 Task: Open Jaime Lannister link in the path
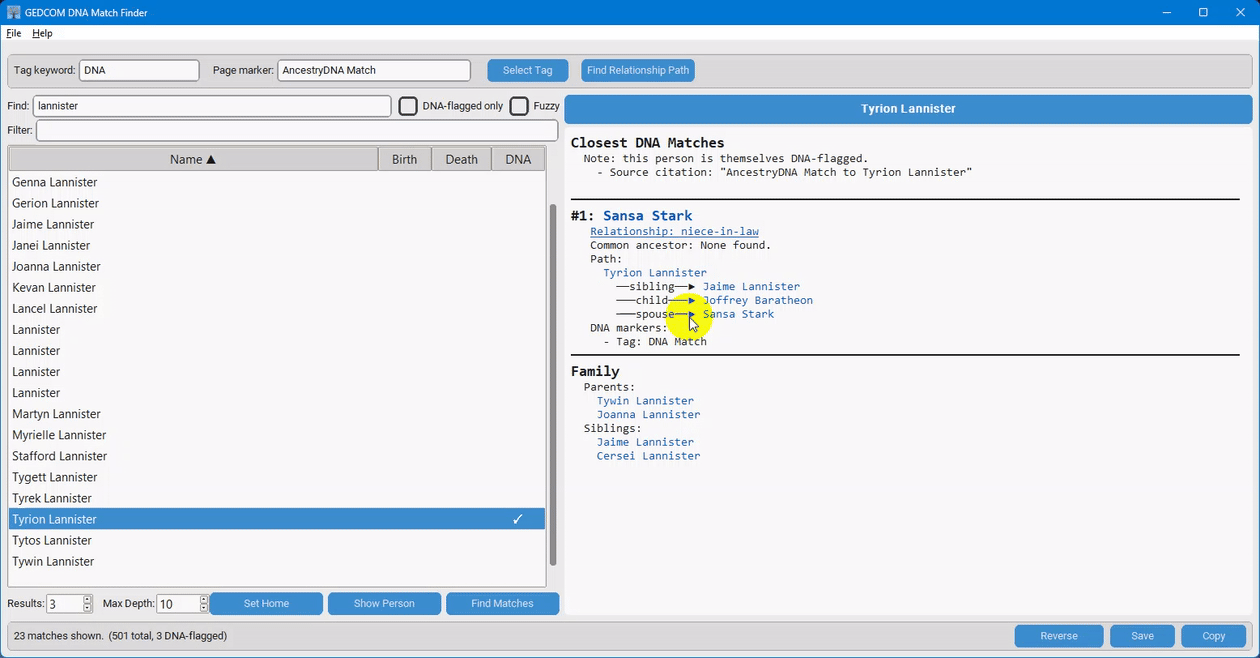(x=751, y=287)
